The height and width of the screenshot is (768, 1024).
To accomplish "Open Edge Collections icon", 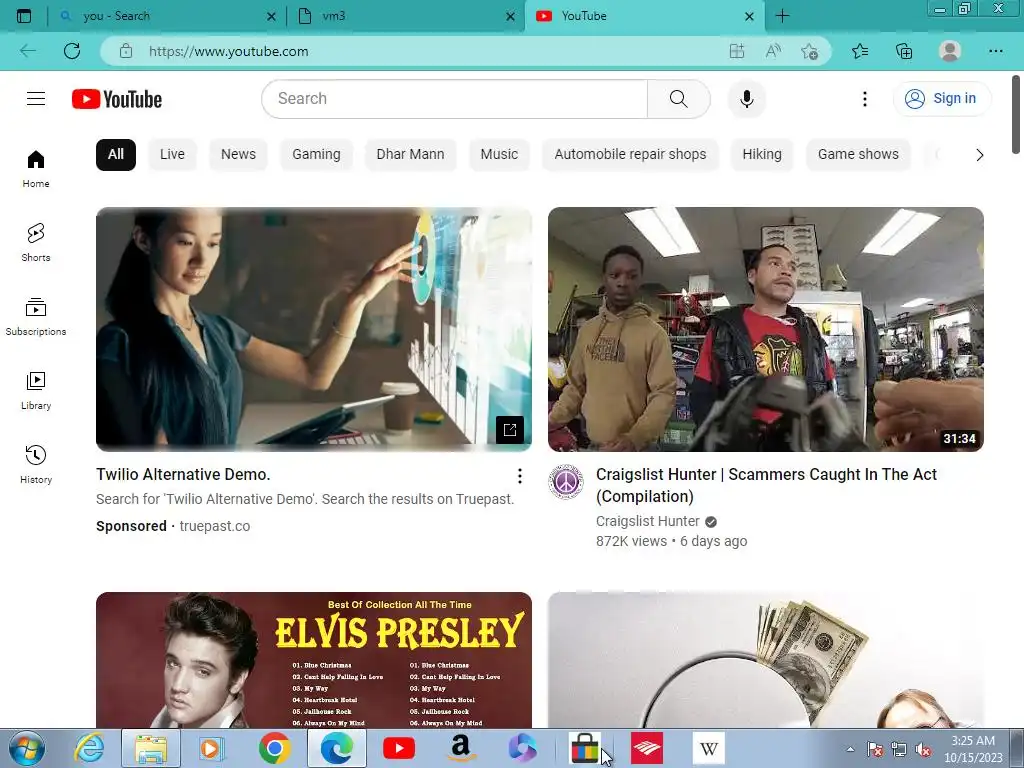I will (904, 51).
